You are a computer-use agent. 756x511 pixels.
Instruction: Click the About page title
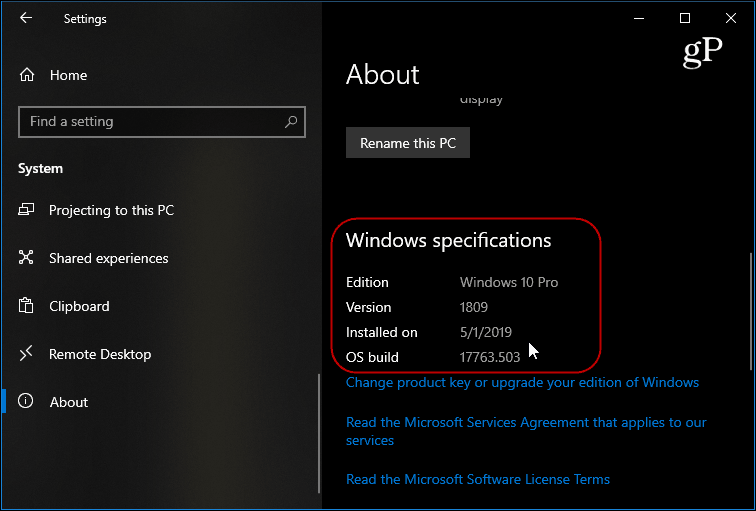383,74
